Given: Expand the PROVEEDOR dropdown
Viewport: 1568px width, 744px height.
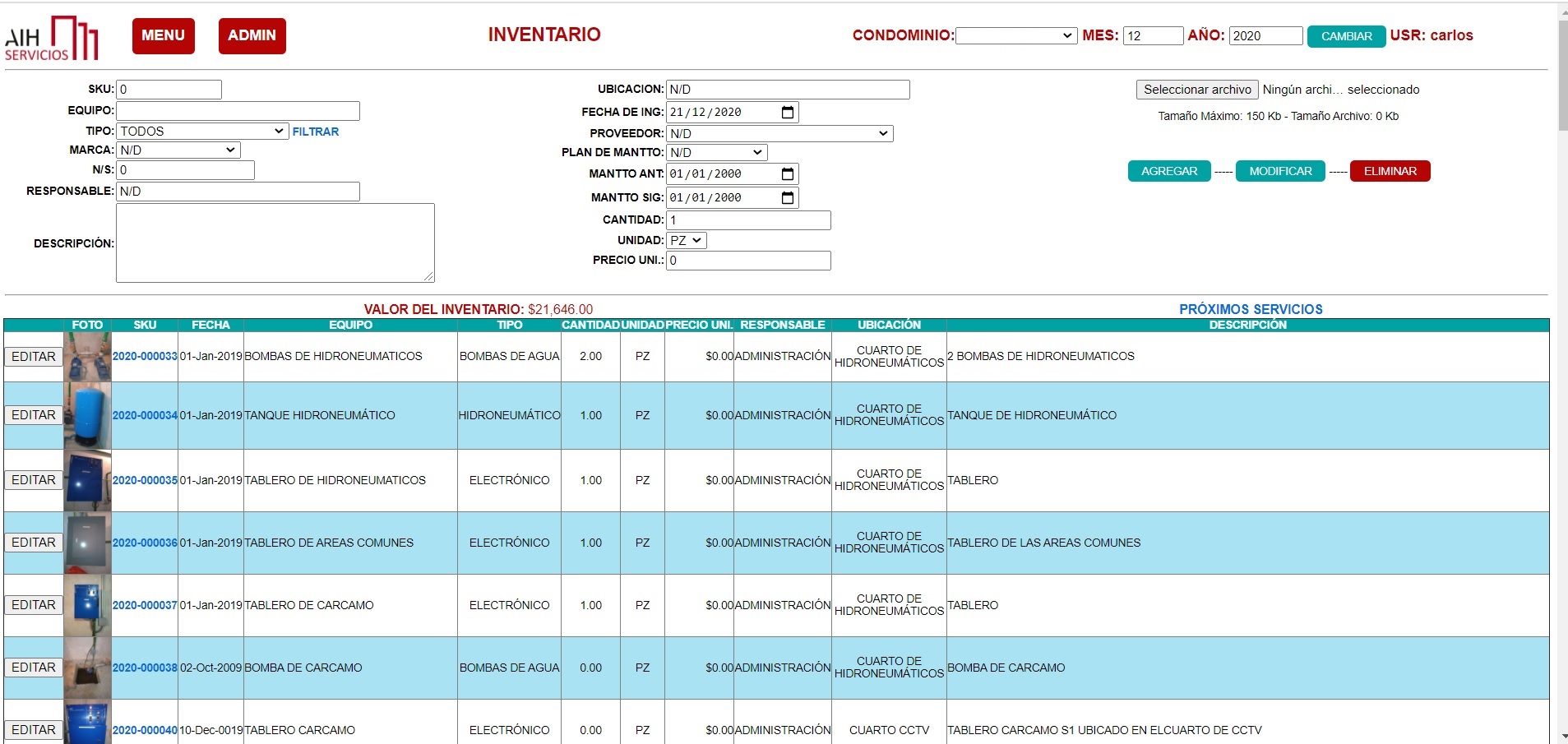Looking at the screenshot, I should point(779,133).
